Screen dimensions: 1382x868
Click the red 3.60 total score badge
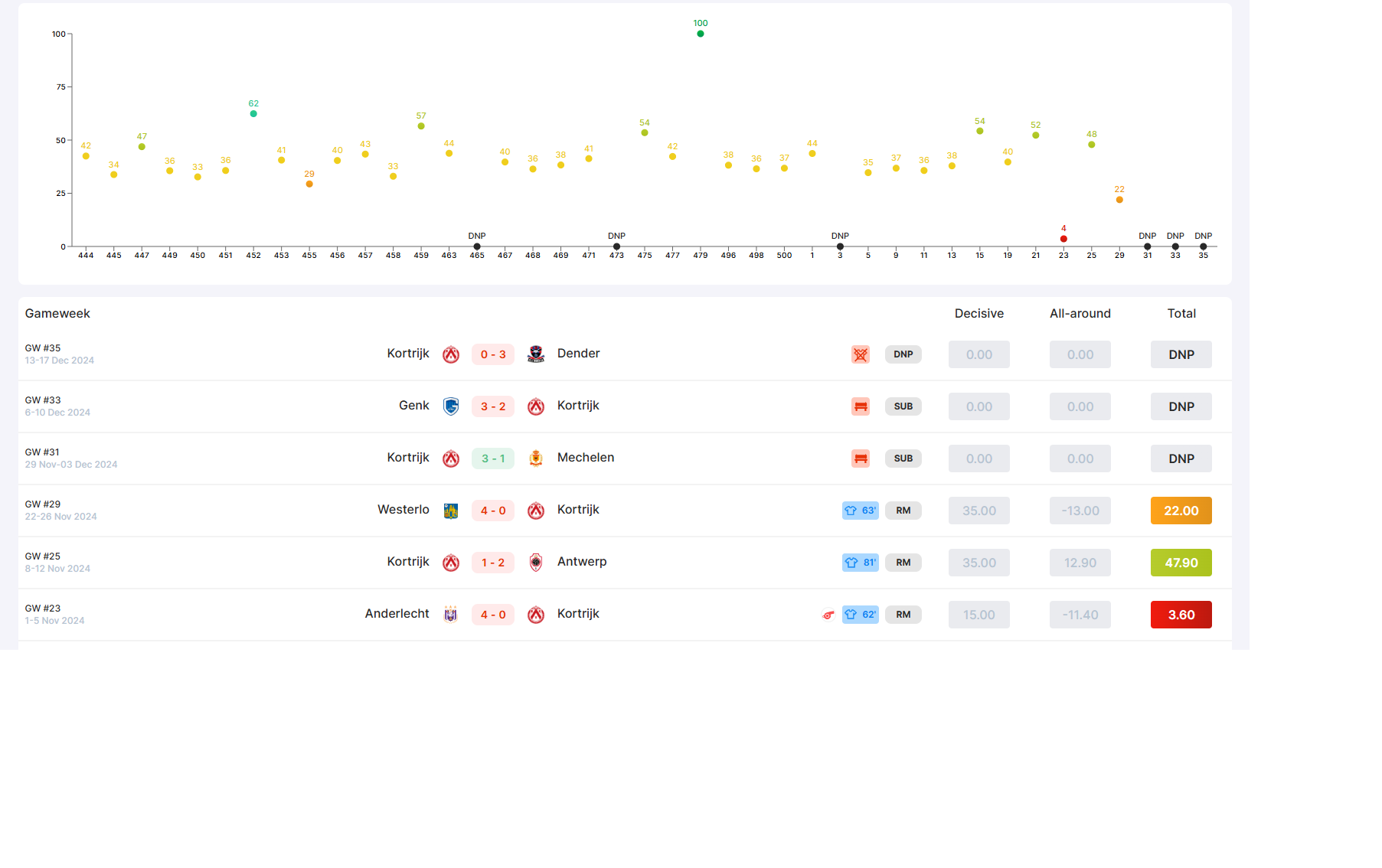1181,615
